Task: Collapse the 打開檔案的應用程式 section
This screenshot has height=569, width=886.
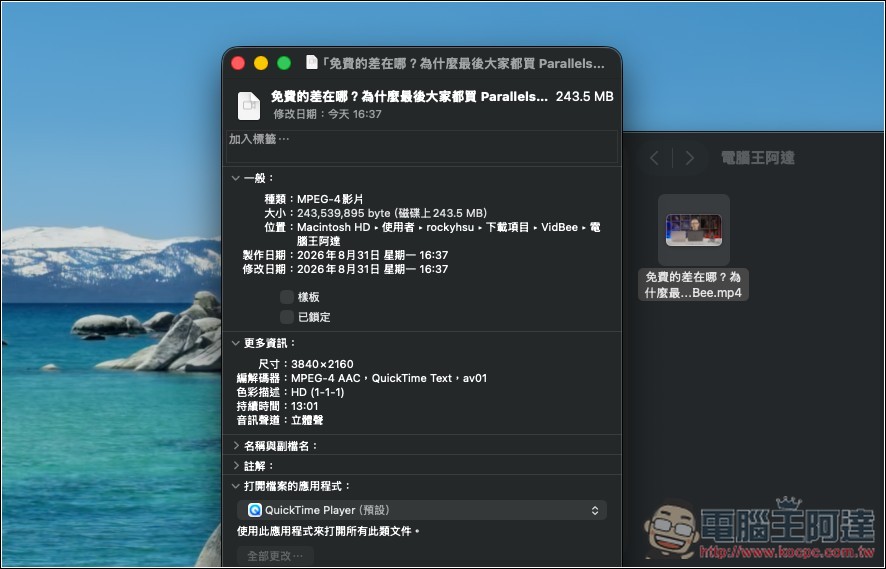Action: point(236,486)
